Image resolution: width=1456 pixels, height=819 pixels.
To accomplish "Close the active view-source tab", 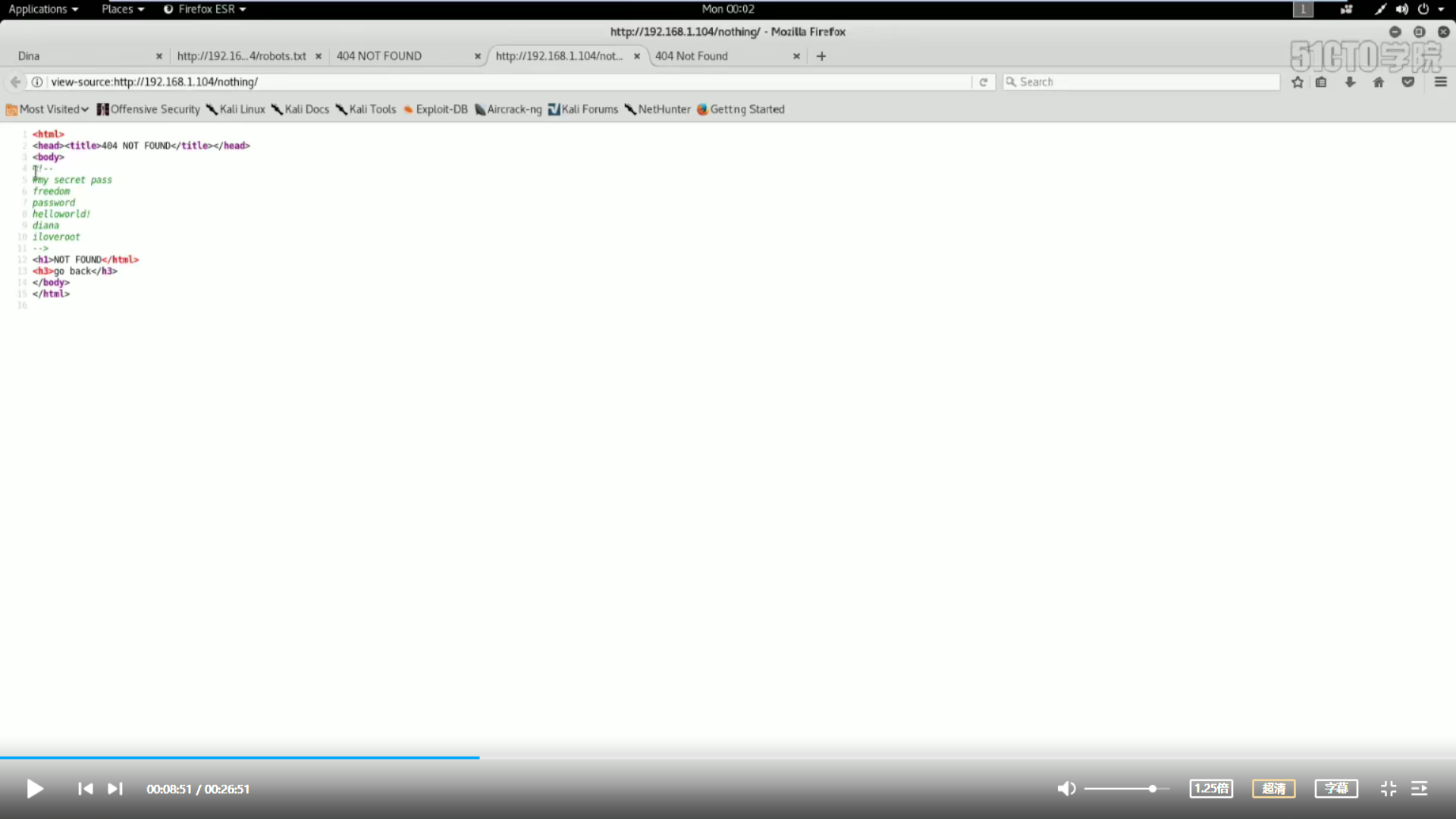I will click(x=637, y=56).
